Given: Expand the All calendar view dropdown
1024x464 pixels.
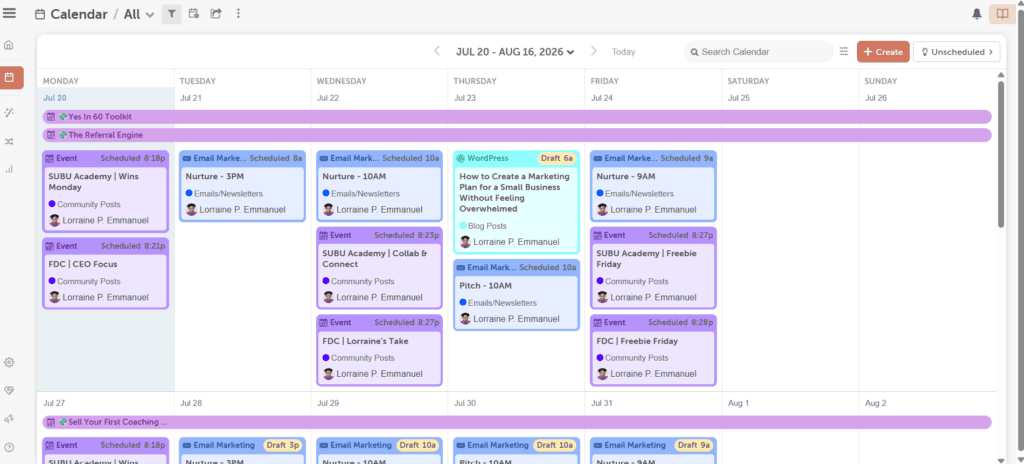Looking at the screenshot, I should 139,14.
